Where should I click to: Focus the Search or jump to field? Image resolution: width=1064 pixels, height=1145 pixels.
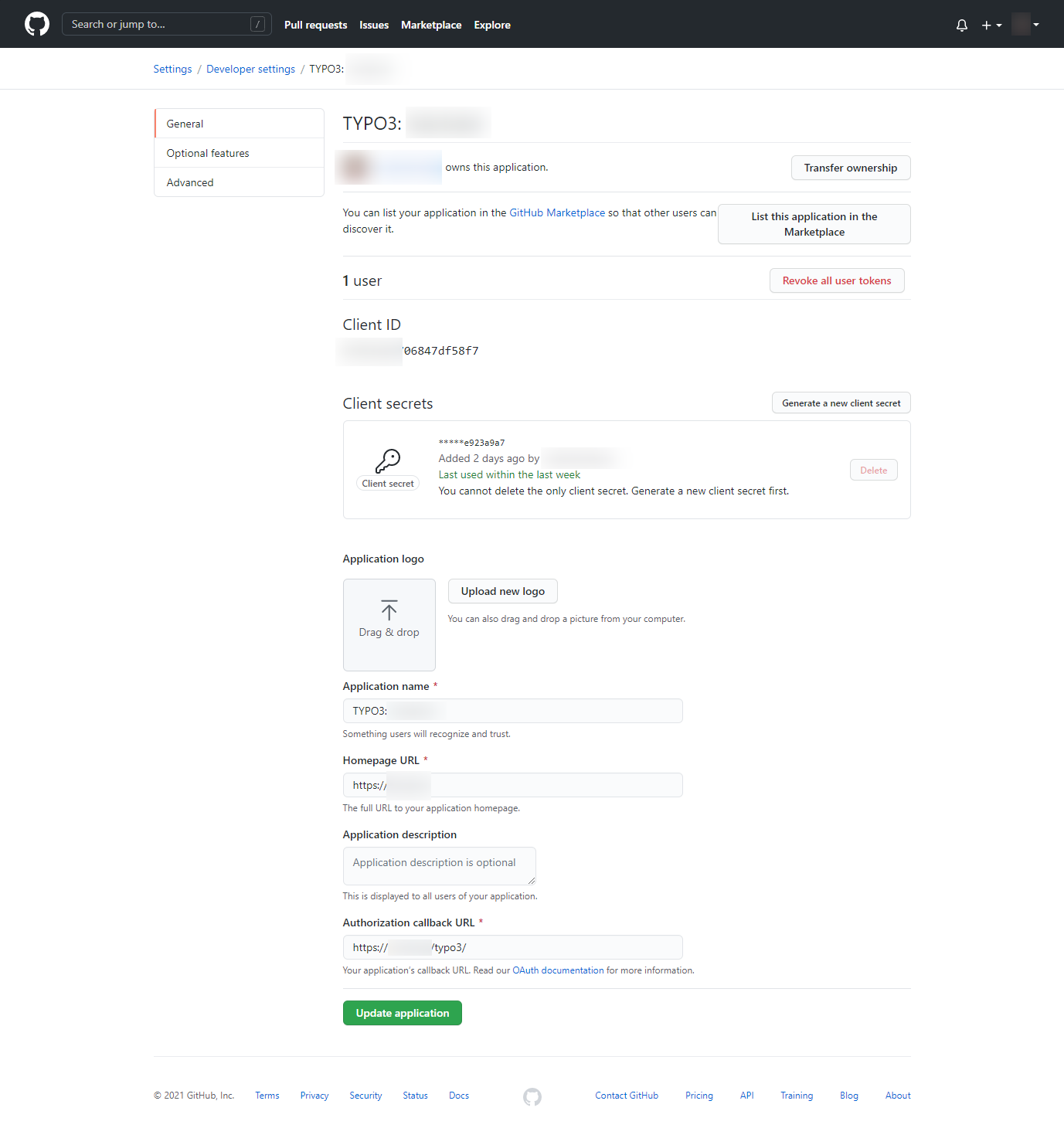(166, 24)
